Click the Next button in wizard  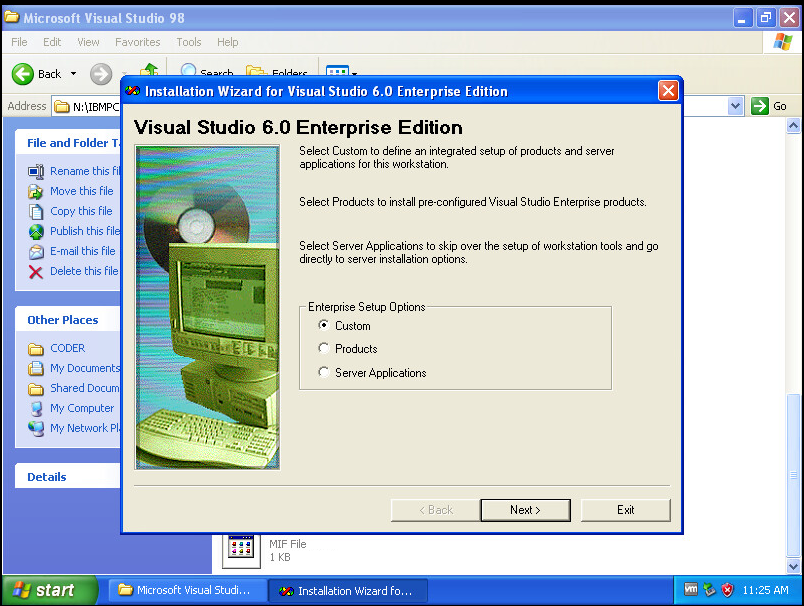click(x=525, y=510)
